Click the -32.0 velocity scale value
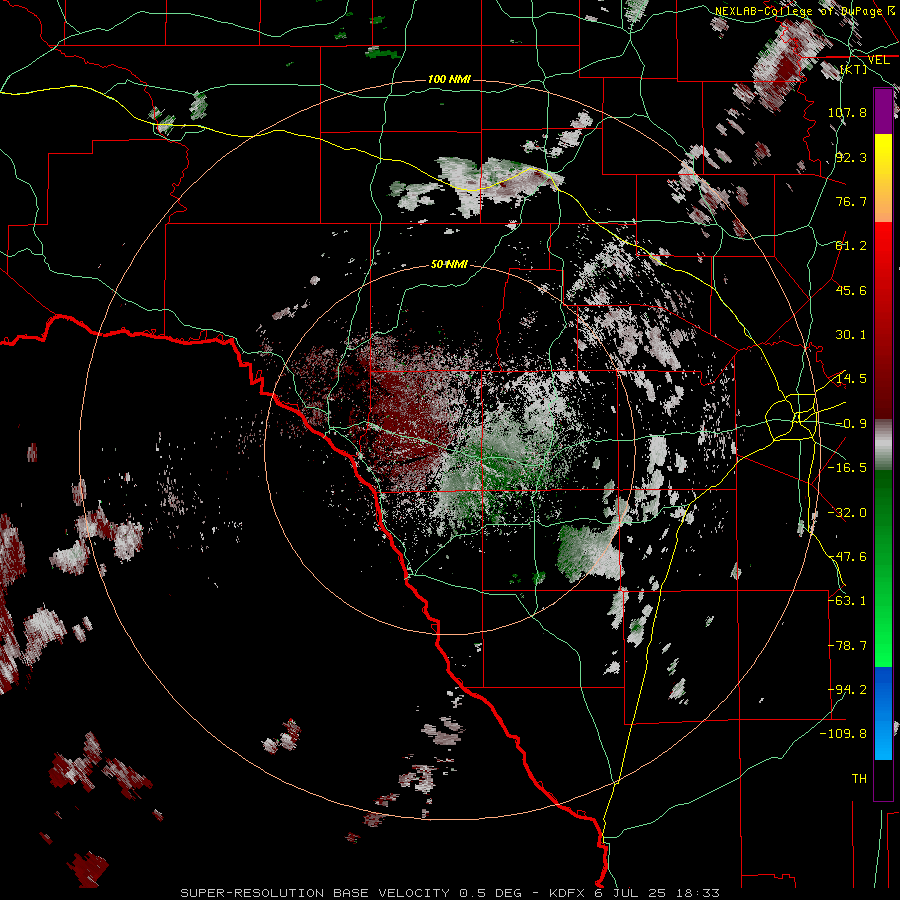 coord(847,513)
